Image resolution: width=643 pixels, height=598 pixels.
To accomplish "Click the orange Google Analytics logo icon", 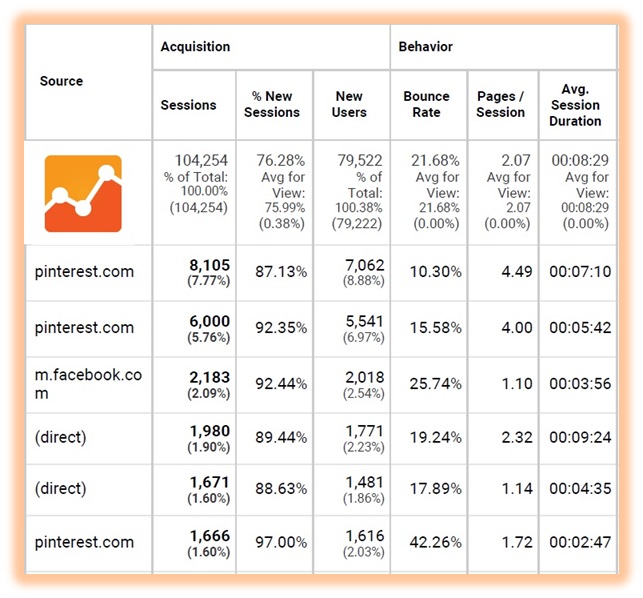I will tap(83, 194).
